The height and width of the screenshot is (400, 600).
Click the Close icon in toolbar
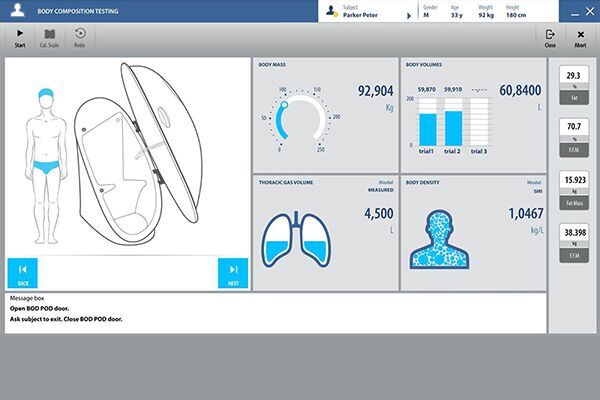[550, 36]
